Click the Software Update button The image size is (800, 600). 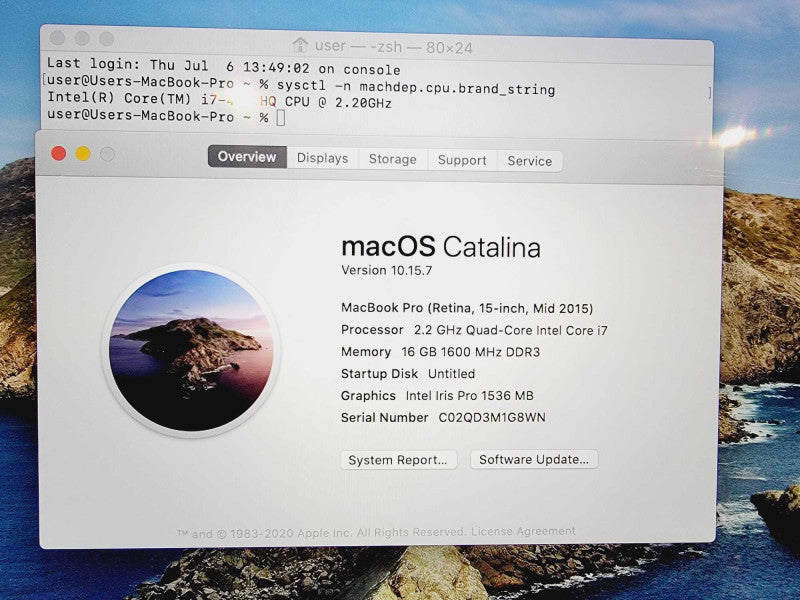(534, 459)
